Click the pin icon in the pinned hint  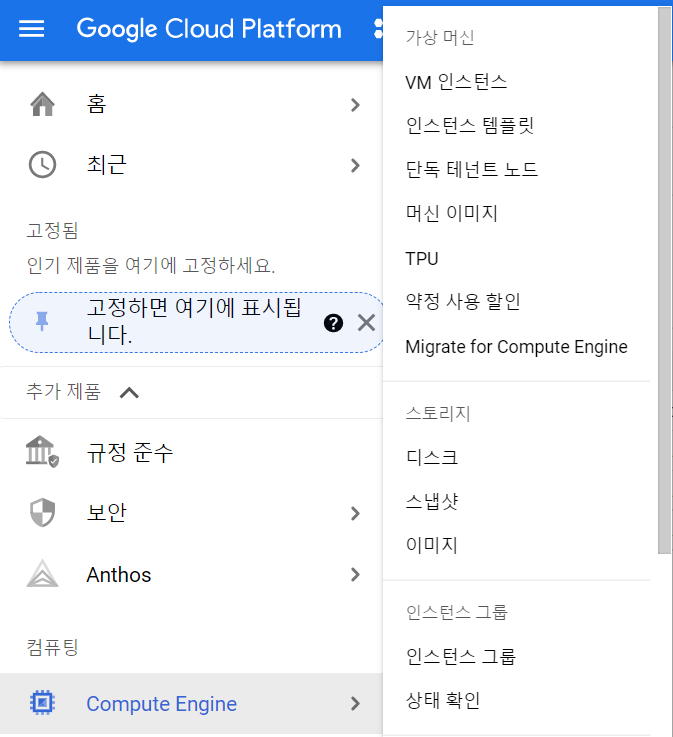pyautogui.click(x=42, y=322)
